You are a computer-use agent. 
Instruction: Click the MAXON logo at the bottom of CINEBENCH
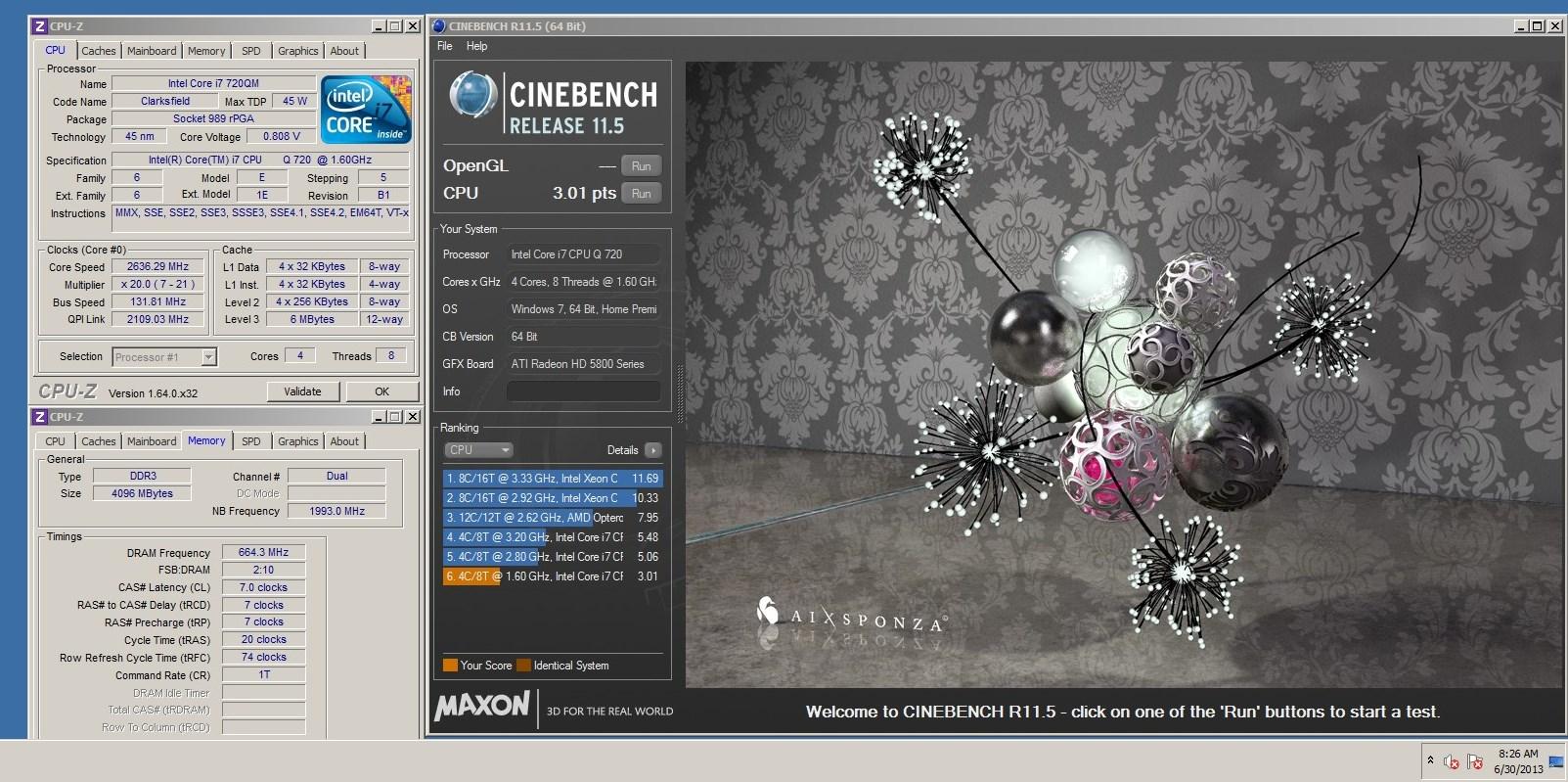482,706
